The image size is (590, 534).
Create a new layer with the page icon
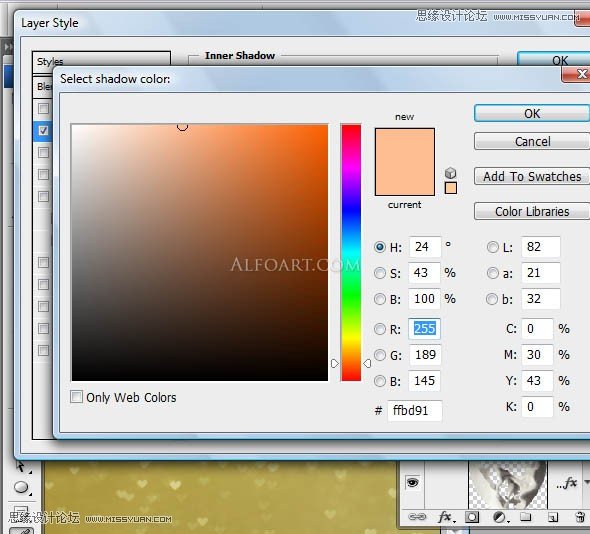point(553,517)
